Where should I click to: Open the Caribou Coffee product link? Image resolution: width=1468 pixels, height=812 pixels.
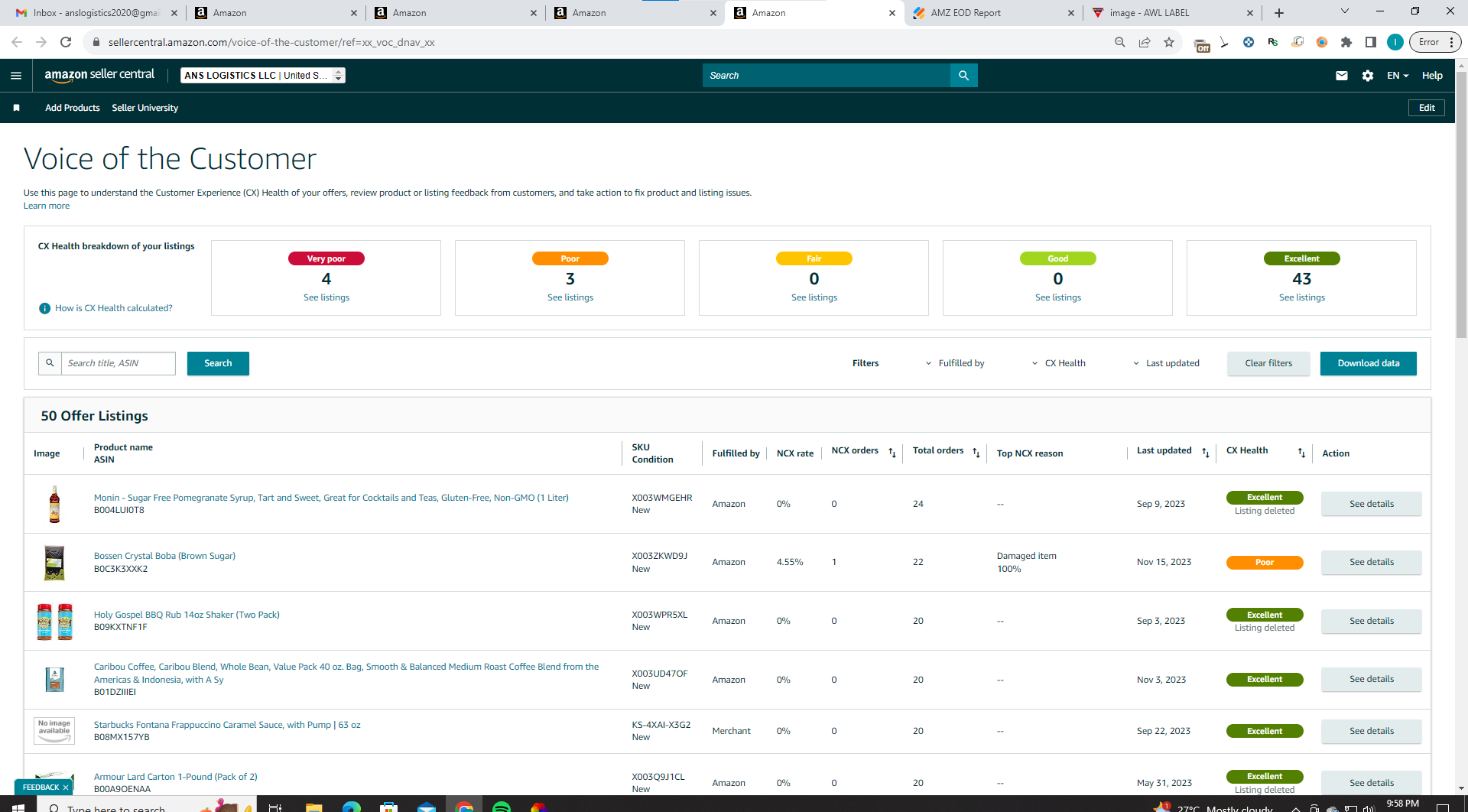point(346,673)
